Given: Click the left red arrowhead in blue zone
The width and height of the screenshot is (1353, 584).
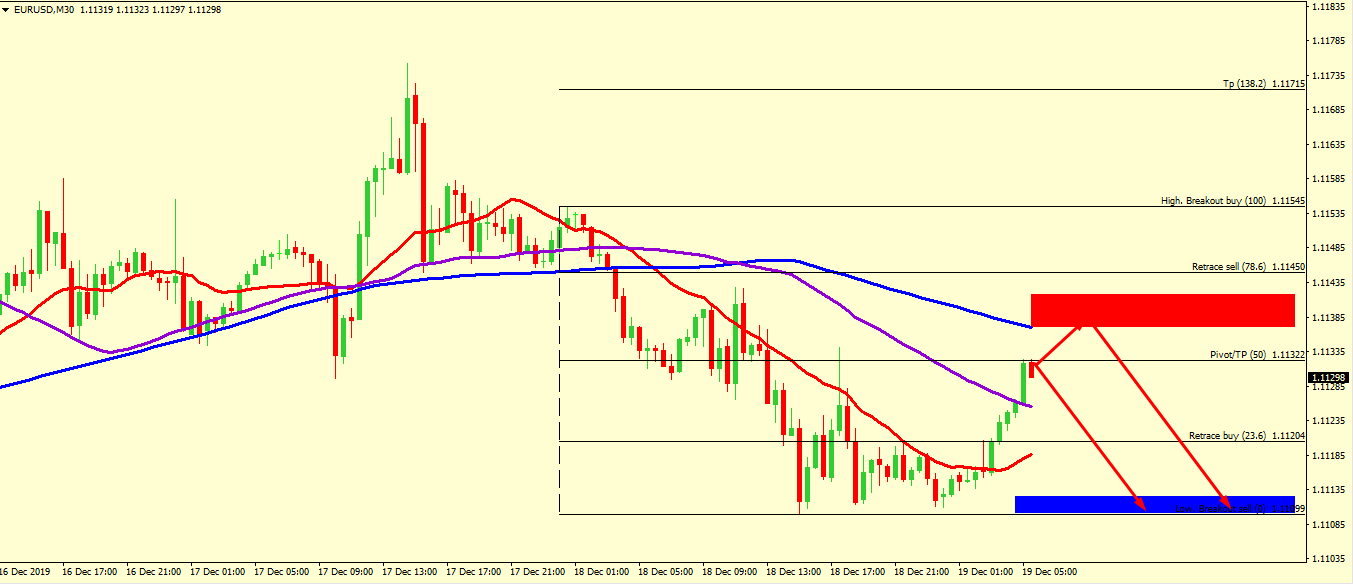Looking at the screenshot, I should click(x=1138, y=505).
